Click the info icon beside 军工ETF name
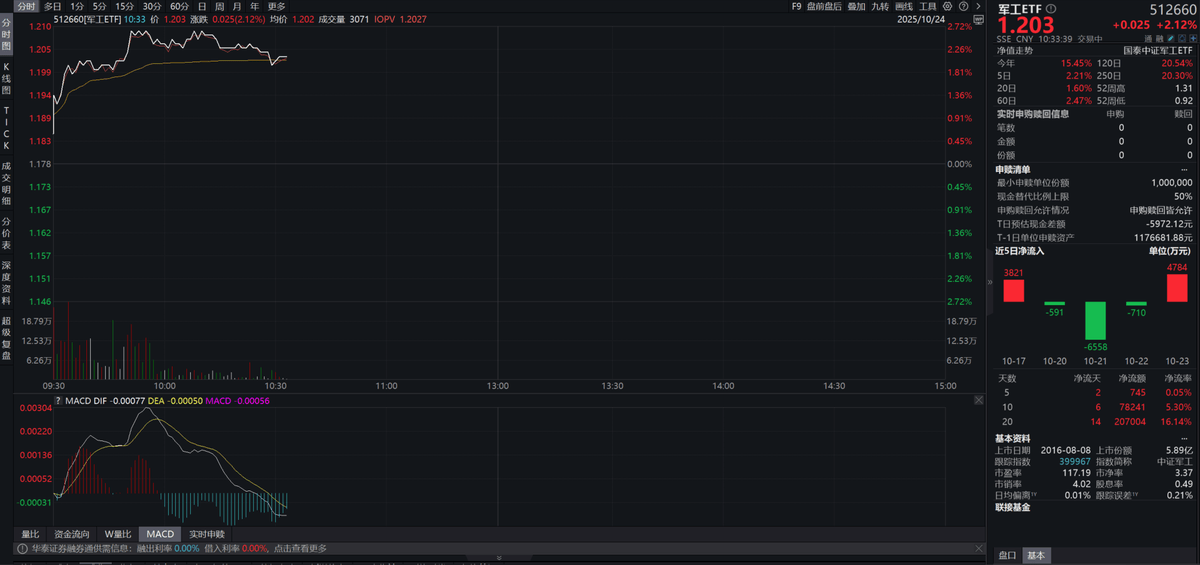Viewport: 1200px width, 565px height. tap(1051, 8)
